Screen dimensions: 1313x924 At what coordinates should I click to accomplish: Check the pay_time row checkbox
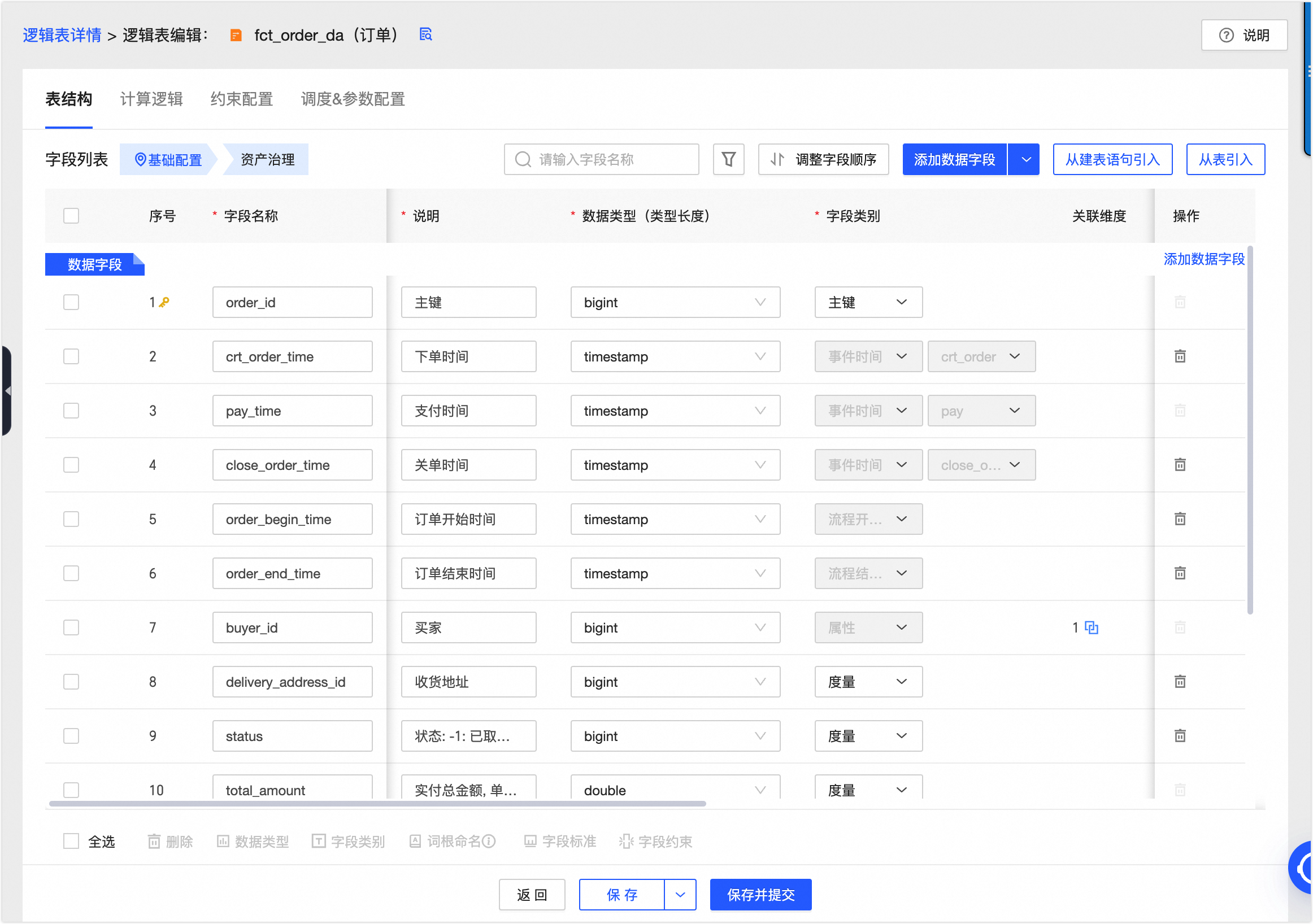tap(71, 411)
